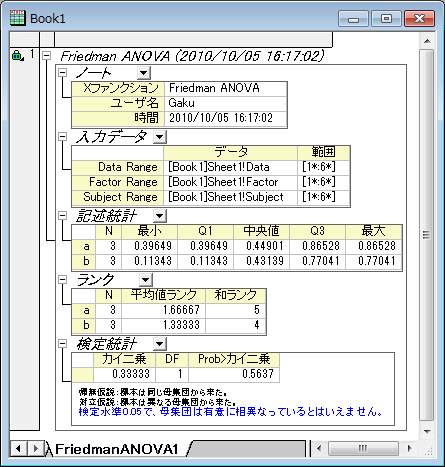The image size is (445, 467).
Task: Collapse the 入力データ section
Action: pos(62,136)
